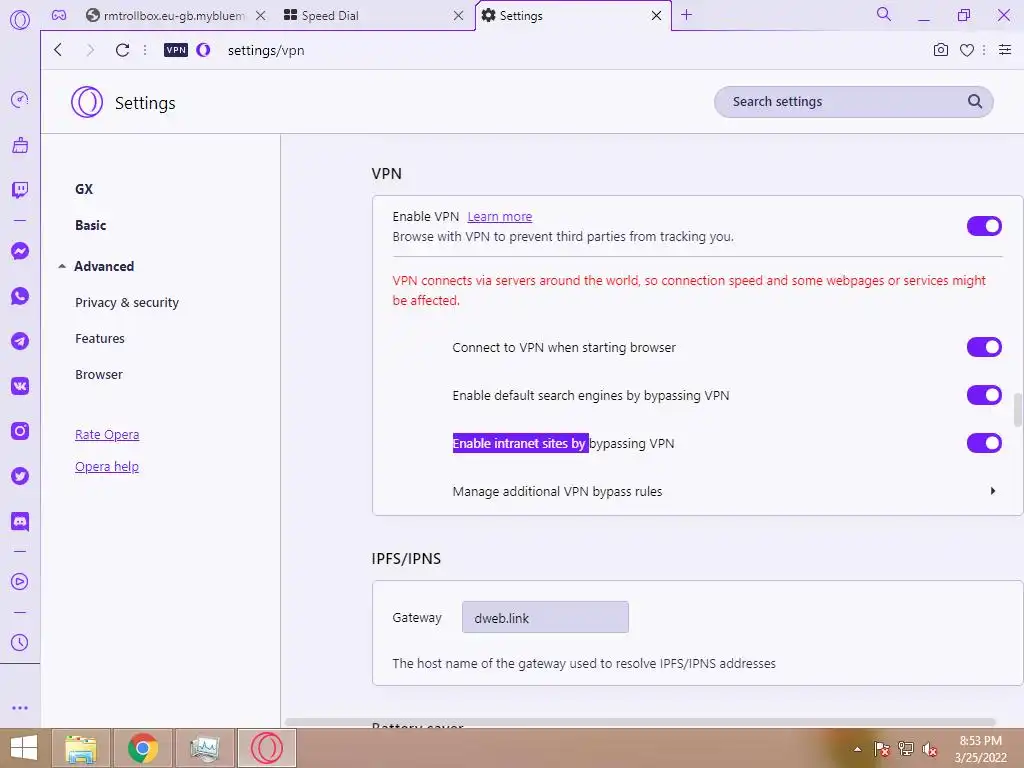1024x768 pixels.
Task: Open a new tab with plus button
Action: point(686,15)
